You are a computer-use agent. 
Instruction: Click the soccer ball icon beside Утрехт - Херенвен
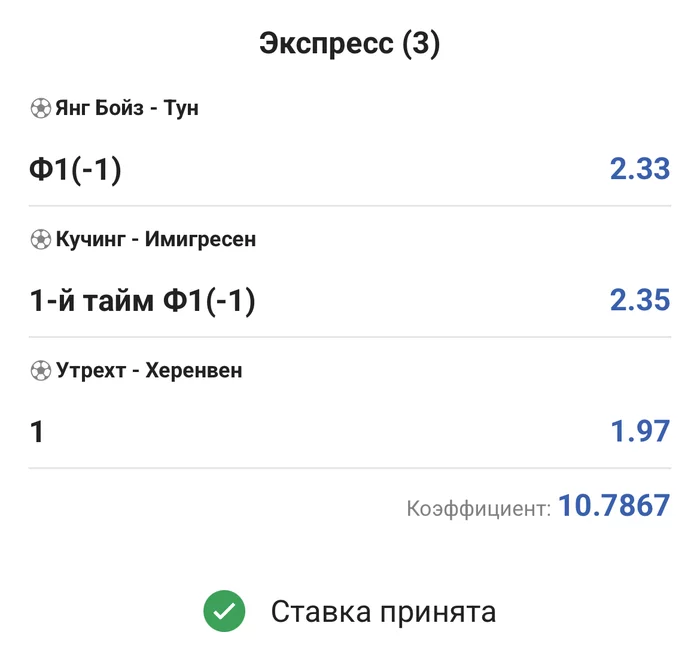click(x=40, y=370)
